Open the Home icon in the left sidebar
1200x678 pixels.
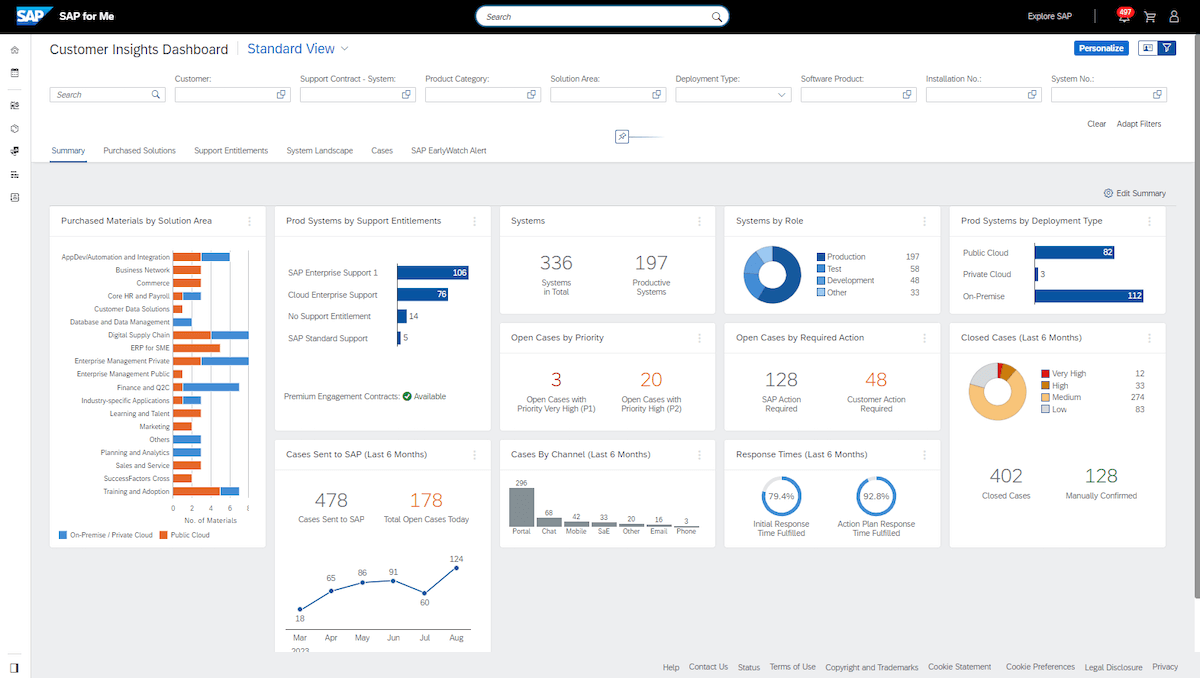tap(14, 50)
